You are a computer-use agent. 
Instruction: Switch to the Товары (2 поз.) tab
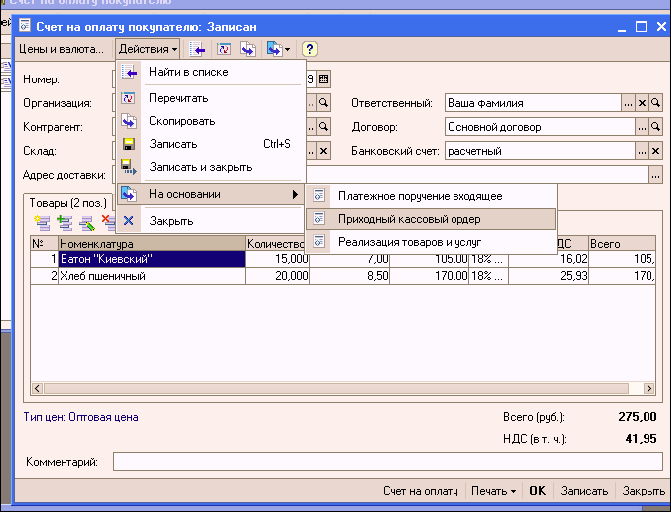68,202
